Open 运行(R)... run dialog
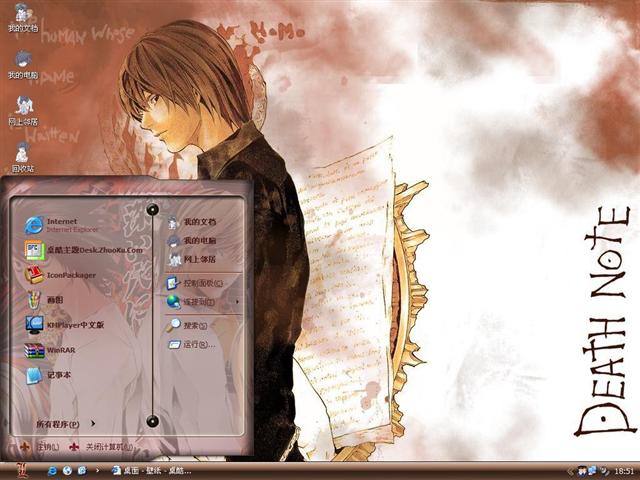Image resolution: width=640 pixels, height=480 pixels. pyautogui.click(x=191, y=344)
